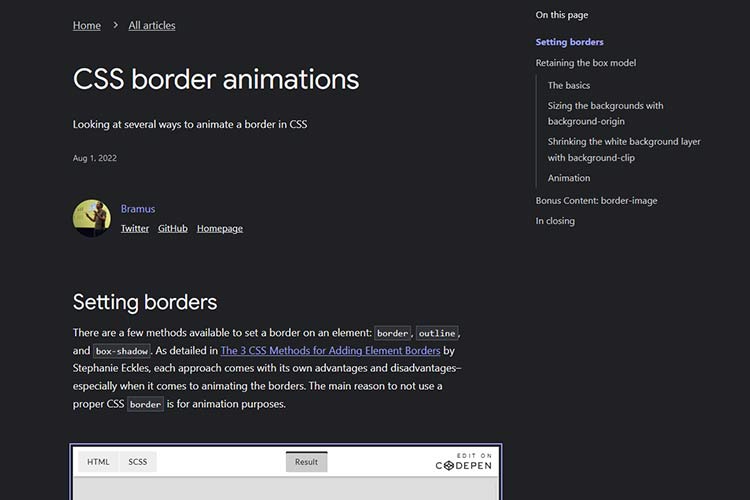Jump to Setting borders in sidebar
The image size is (750, 500).
tap(569, 42)
